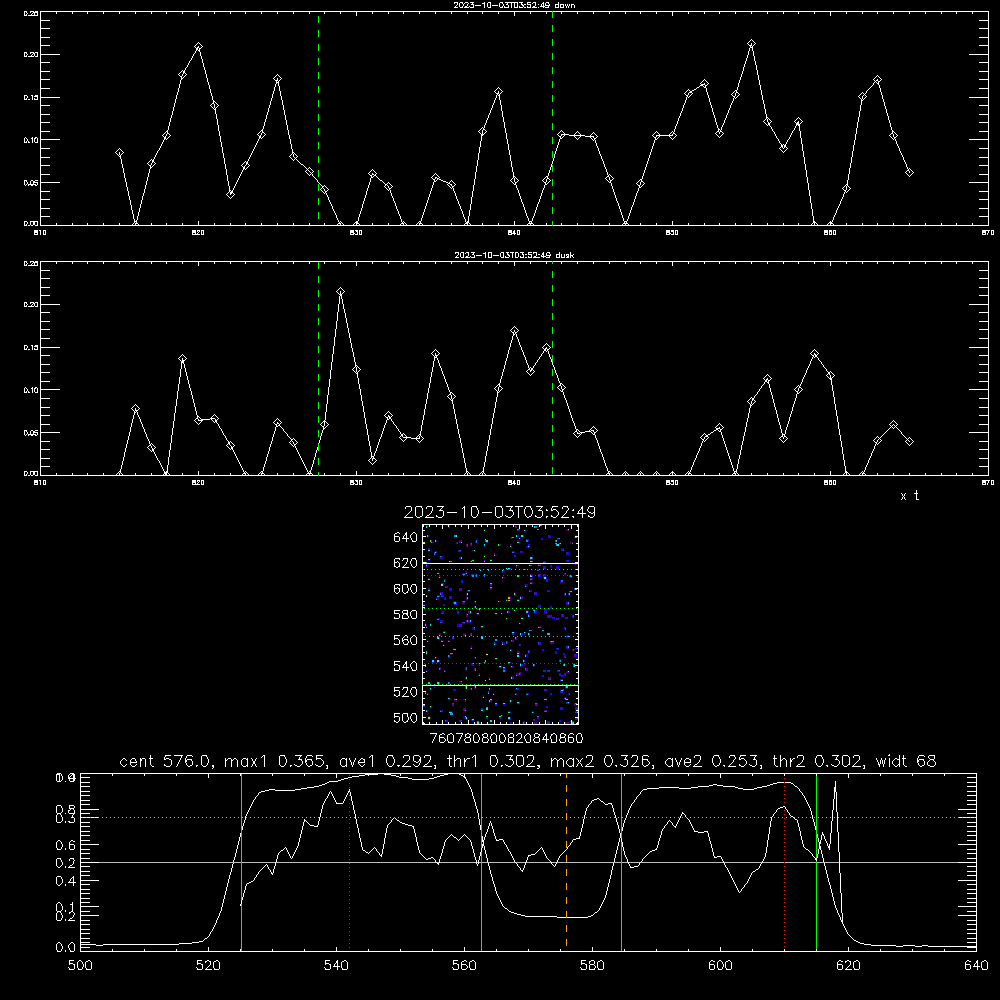Click the red dotted line near 610 in bottom plot
This screenshot has width=1000, height=1000.
[784, 861]
